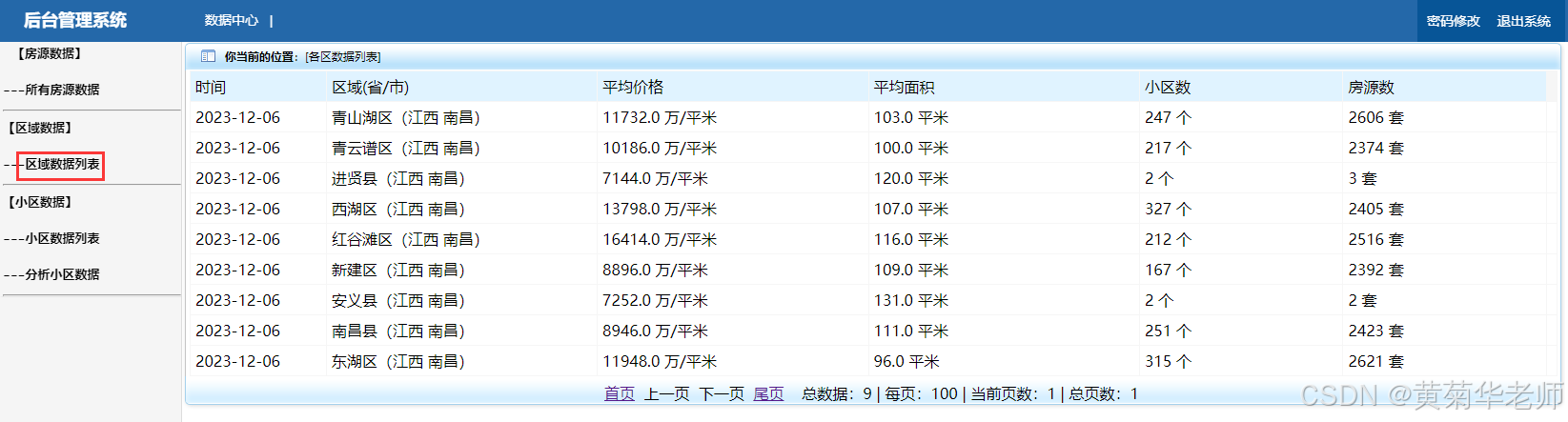This screenshot has height=422, width=1568.
Task: Click listing count 2606 套
Action: [1376, 117]
